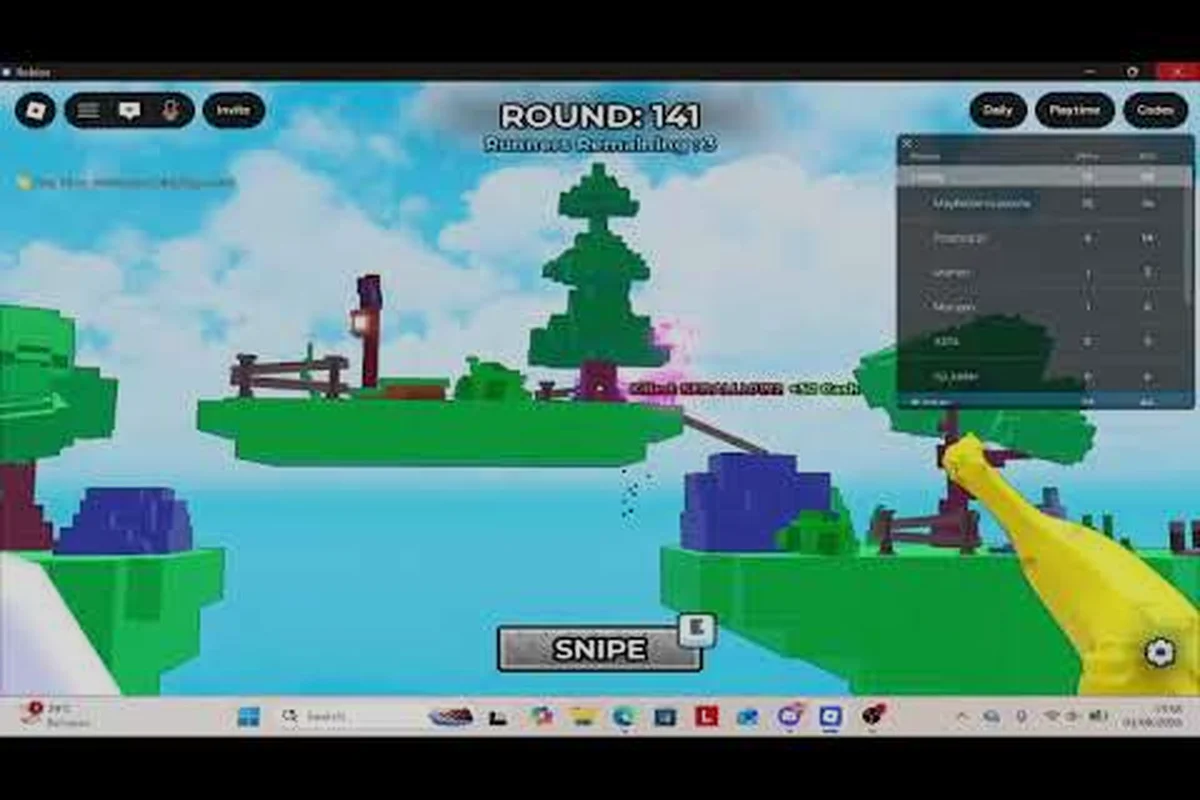Click the gear settings icon near the yellow arm

tap(1159, 653)
